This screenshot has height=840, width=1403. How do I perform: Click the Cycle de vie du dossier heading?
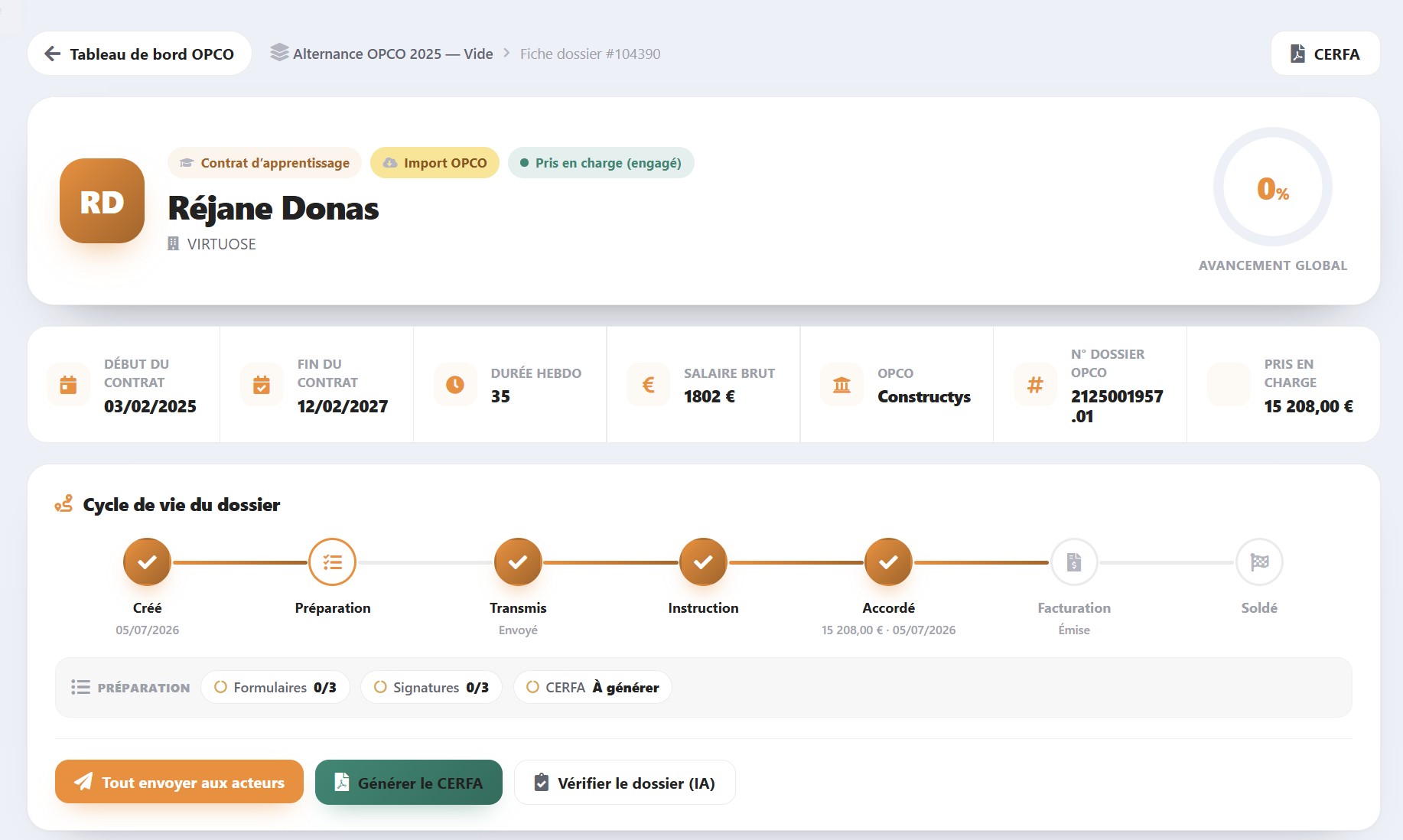pos(181,505)
